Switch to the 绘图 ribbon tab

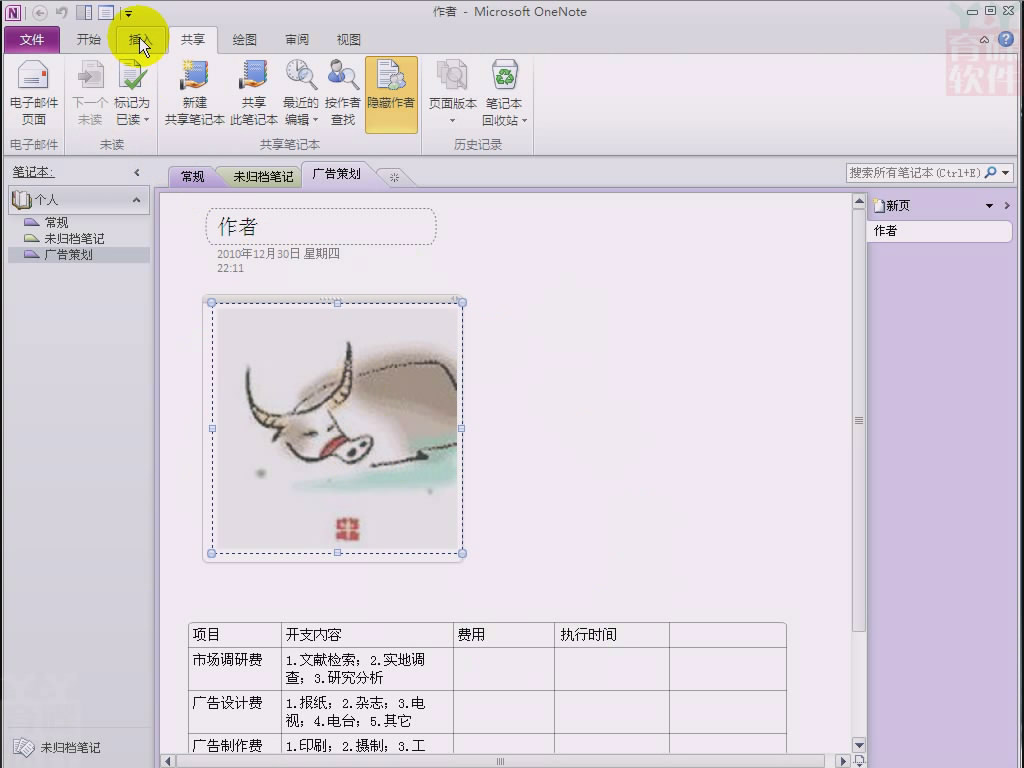click(x=244, y=40)
